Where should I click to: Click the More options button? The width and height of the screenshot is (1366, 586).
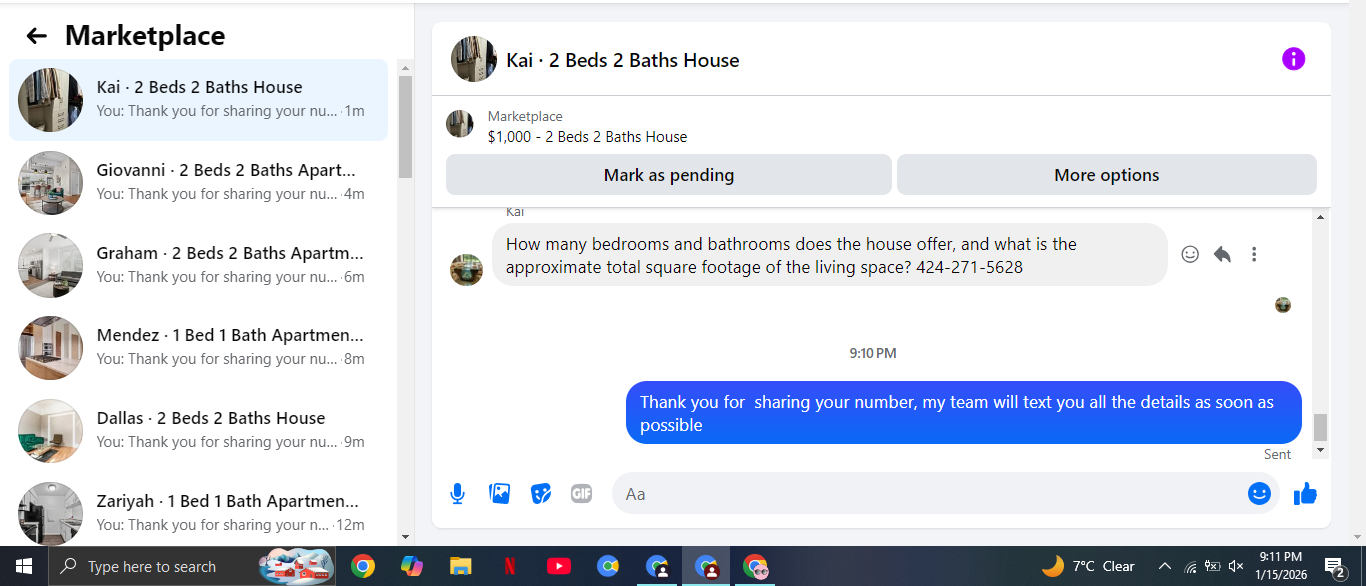tap(1106, 175)
